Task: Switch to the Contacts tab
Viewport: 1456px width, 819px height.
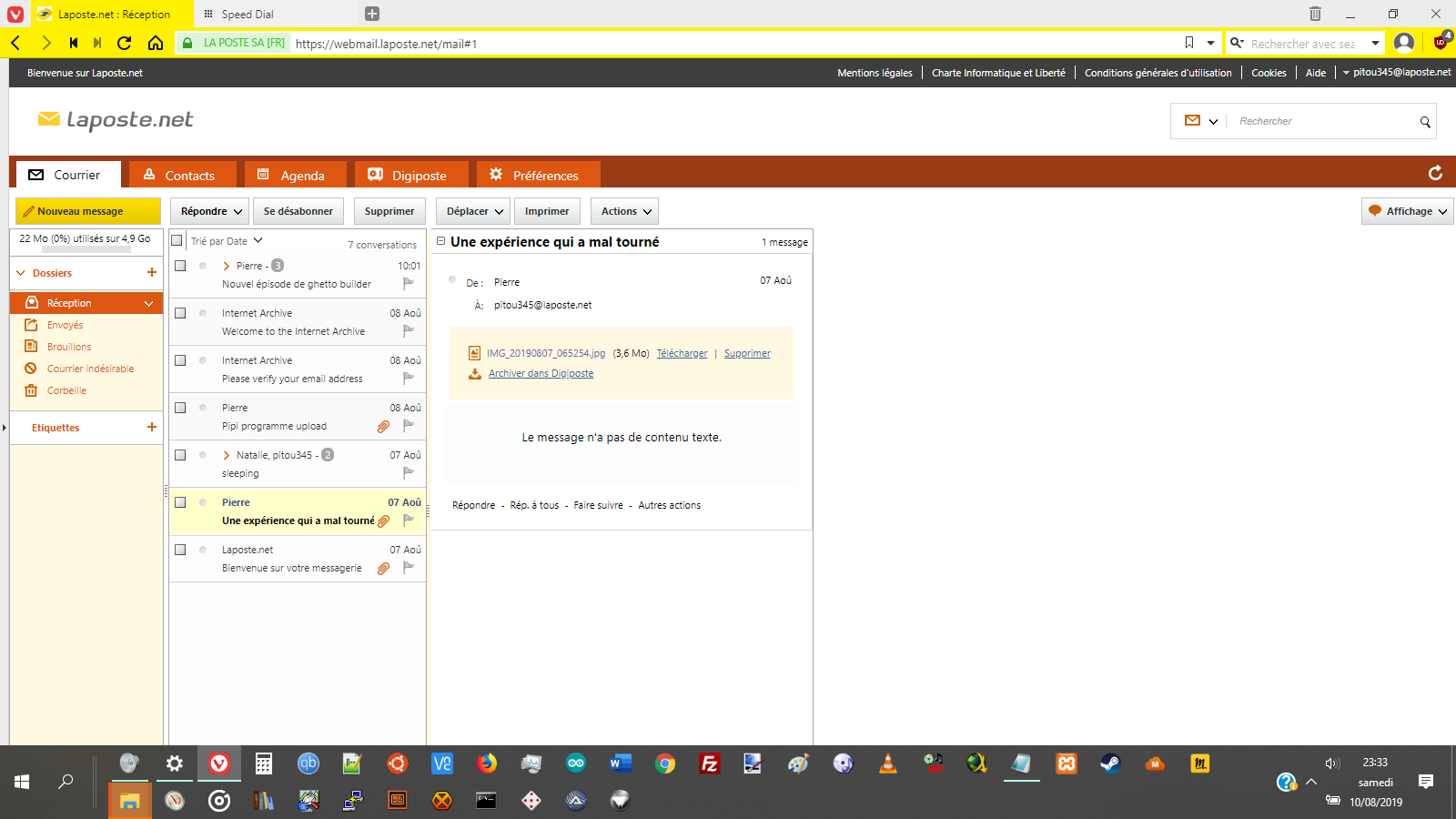Action: (182, 175)
